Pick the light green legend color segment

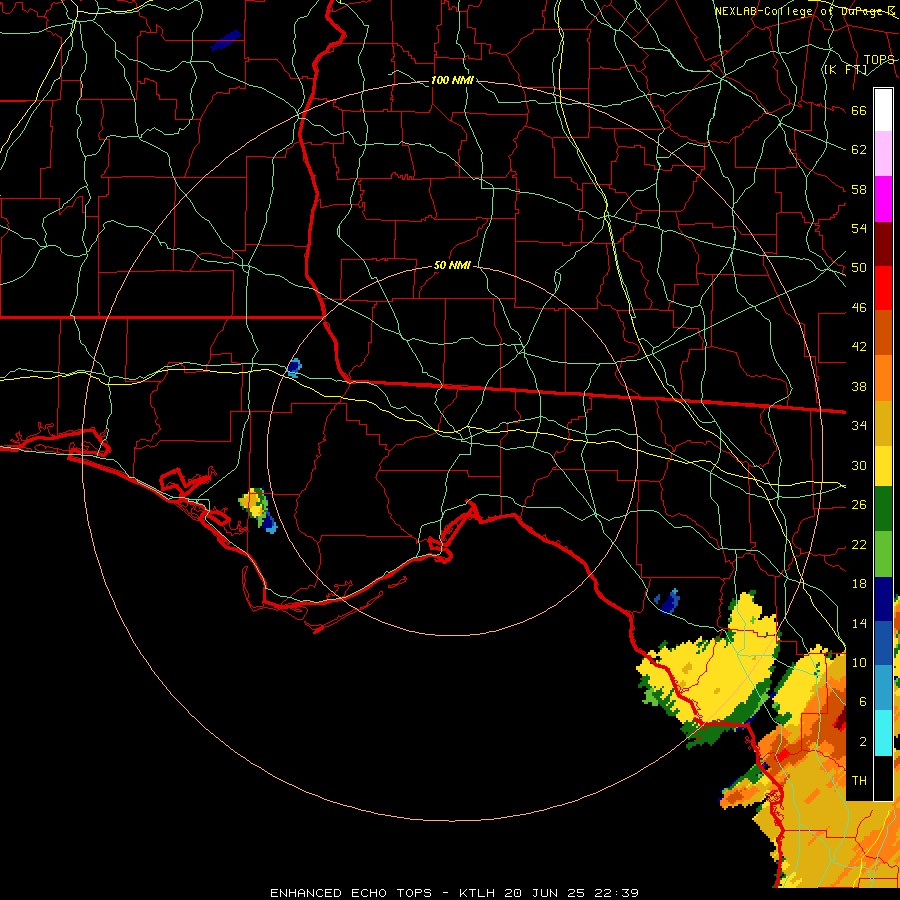(x=883, y=554)
